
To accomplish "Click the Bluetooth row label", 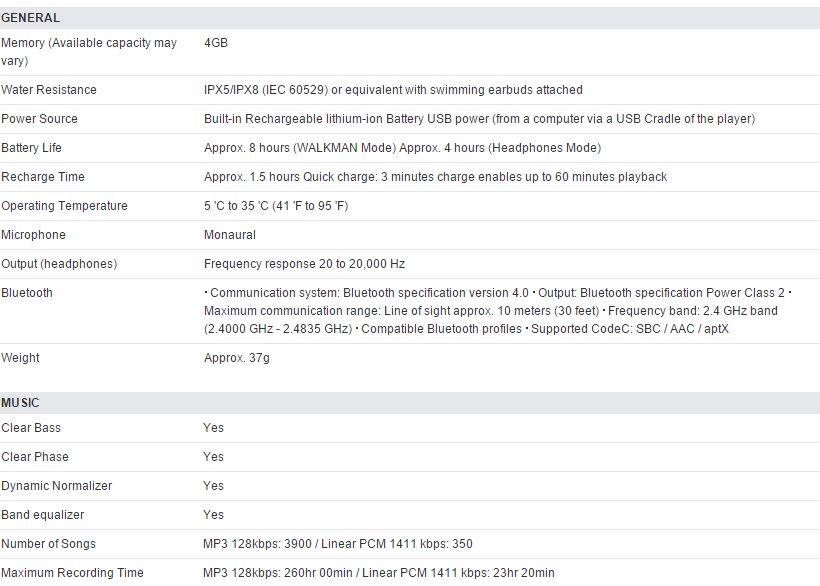I will point(27,293).
